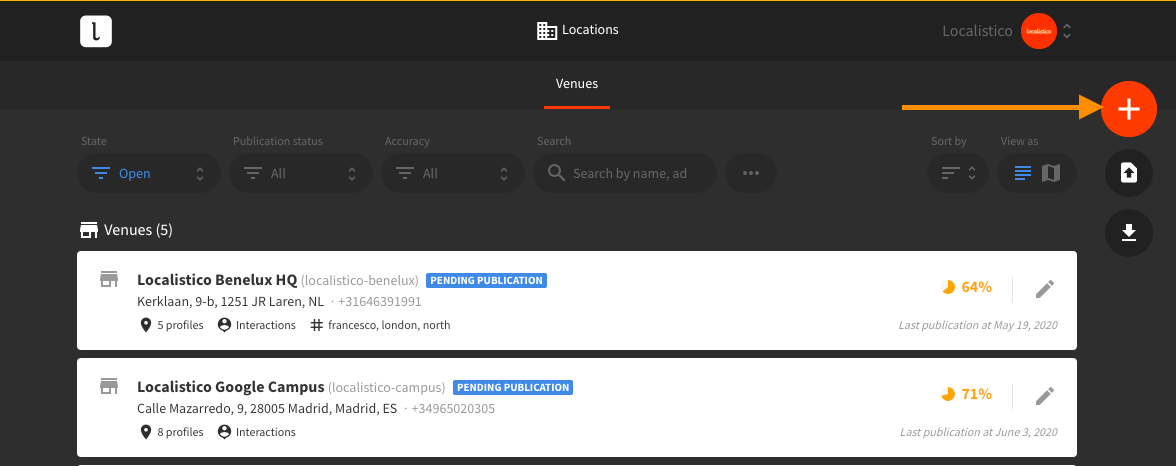Click the three-dots more filters button
The width and height of the screenshot is (1176, 466).
751,173
